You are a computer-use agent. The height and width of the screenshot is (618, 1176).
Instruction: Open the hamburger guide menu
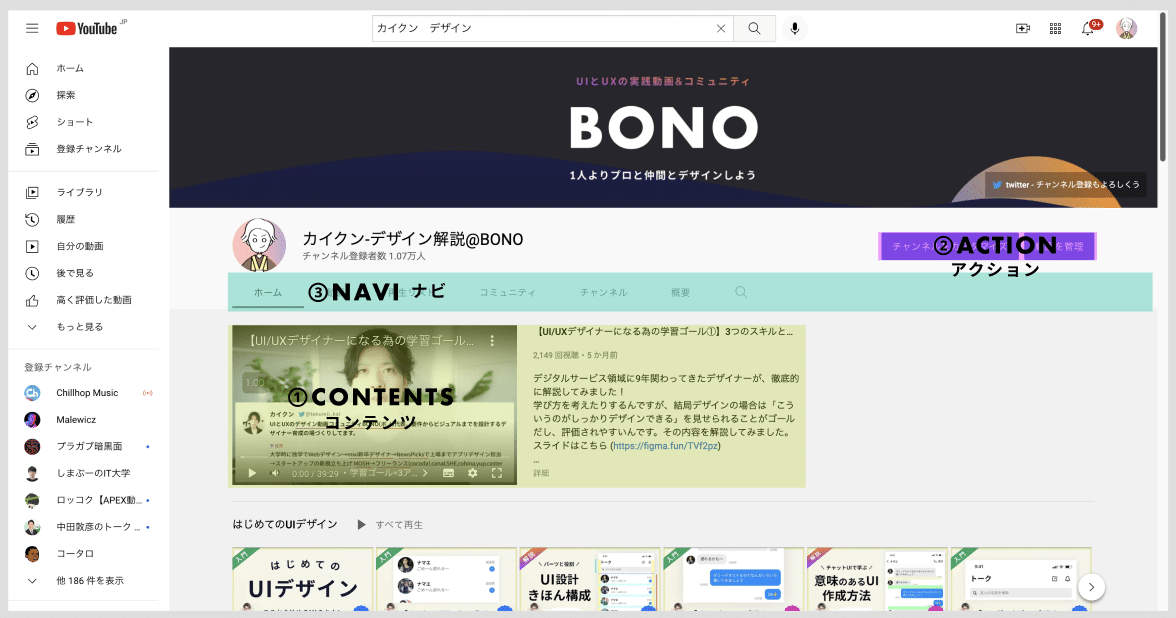tap(32, 28)
